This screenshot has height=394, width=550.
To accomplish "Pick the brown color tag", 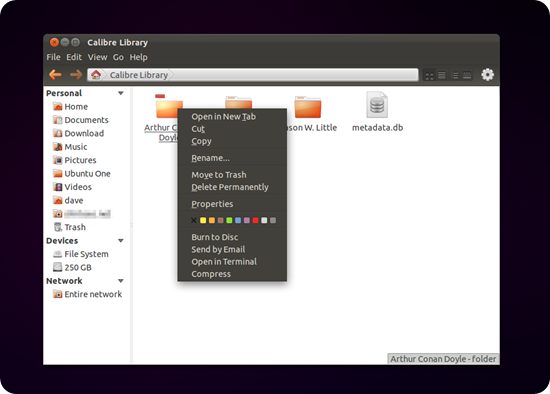I will (220, 220).
